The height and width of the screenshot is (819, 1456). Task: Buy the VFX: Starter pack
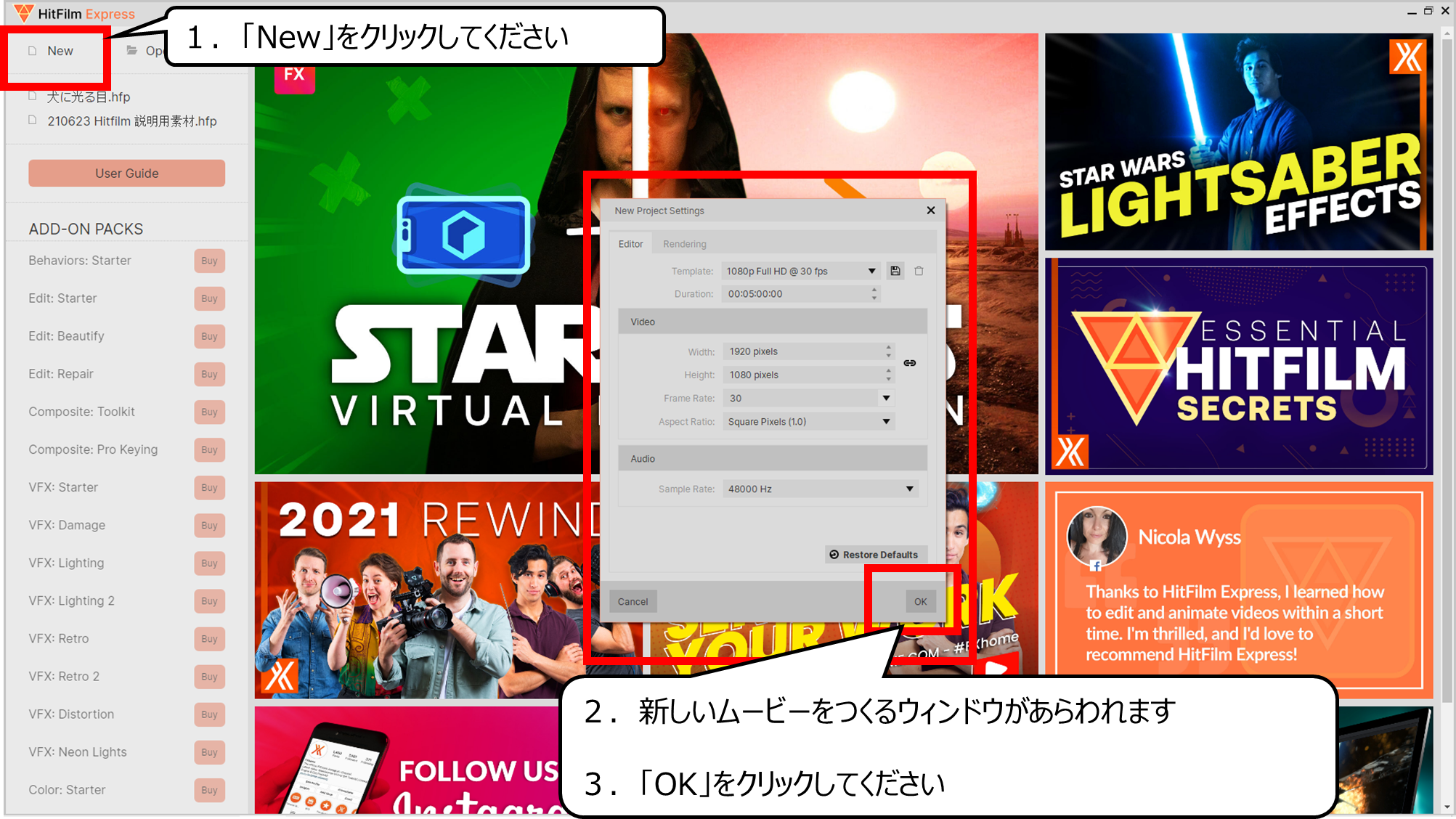209,487
